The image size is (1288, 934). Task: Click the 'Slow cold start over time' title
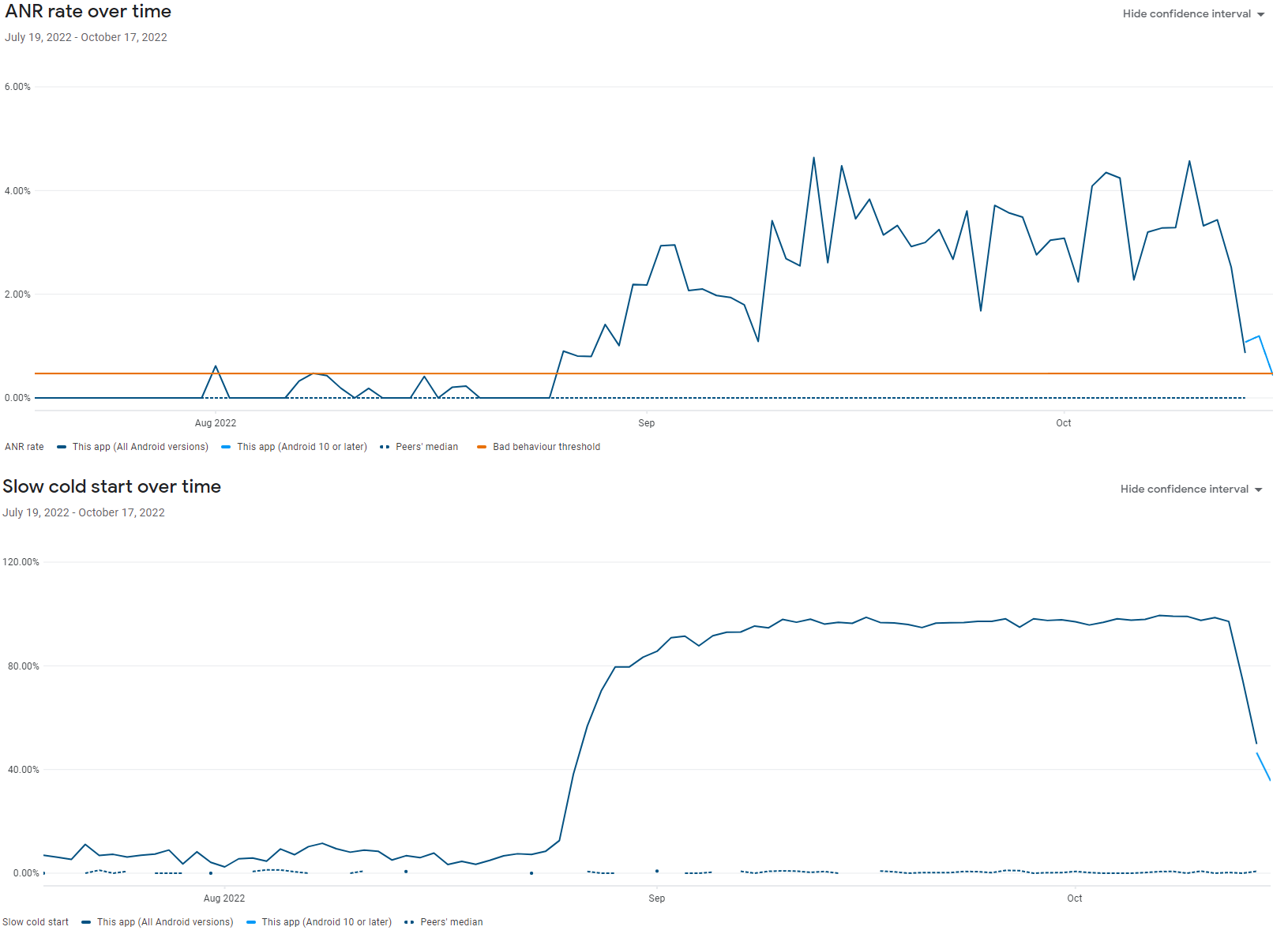pos(112,486)
